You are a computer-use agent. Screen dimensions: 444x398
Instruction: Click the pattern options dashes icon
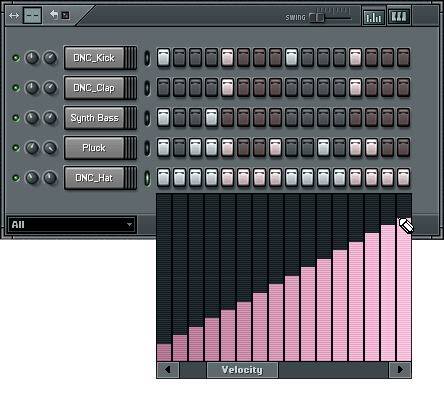coord(32,15)
